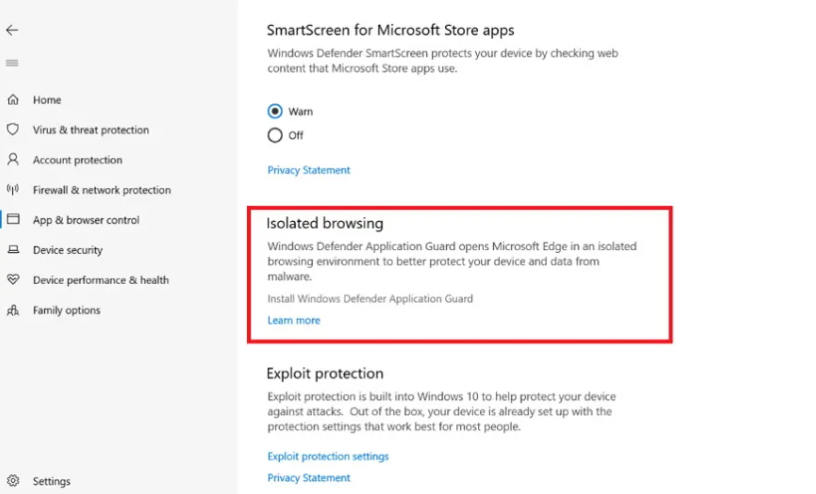Click the Virus & threat protection shield icon
This screenshot has width=816, height=494.
(13, 130)
